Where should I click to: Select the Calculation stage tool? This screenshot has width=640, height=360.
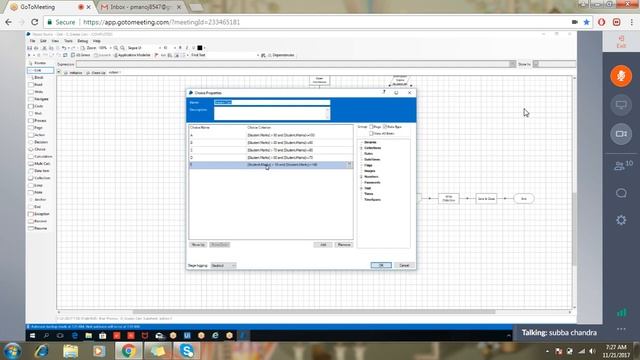(40, 156)
